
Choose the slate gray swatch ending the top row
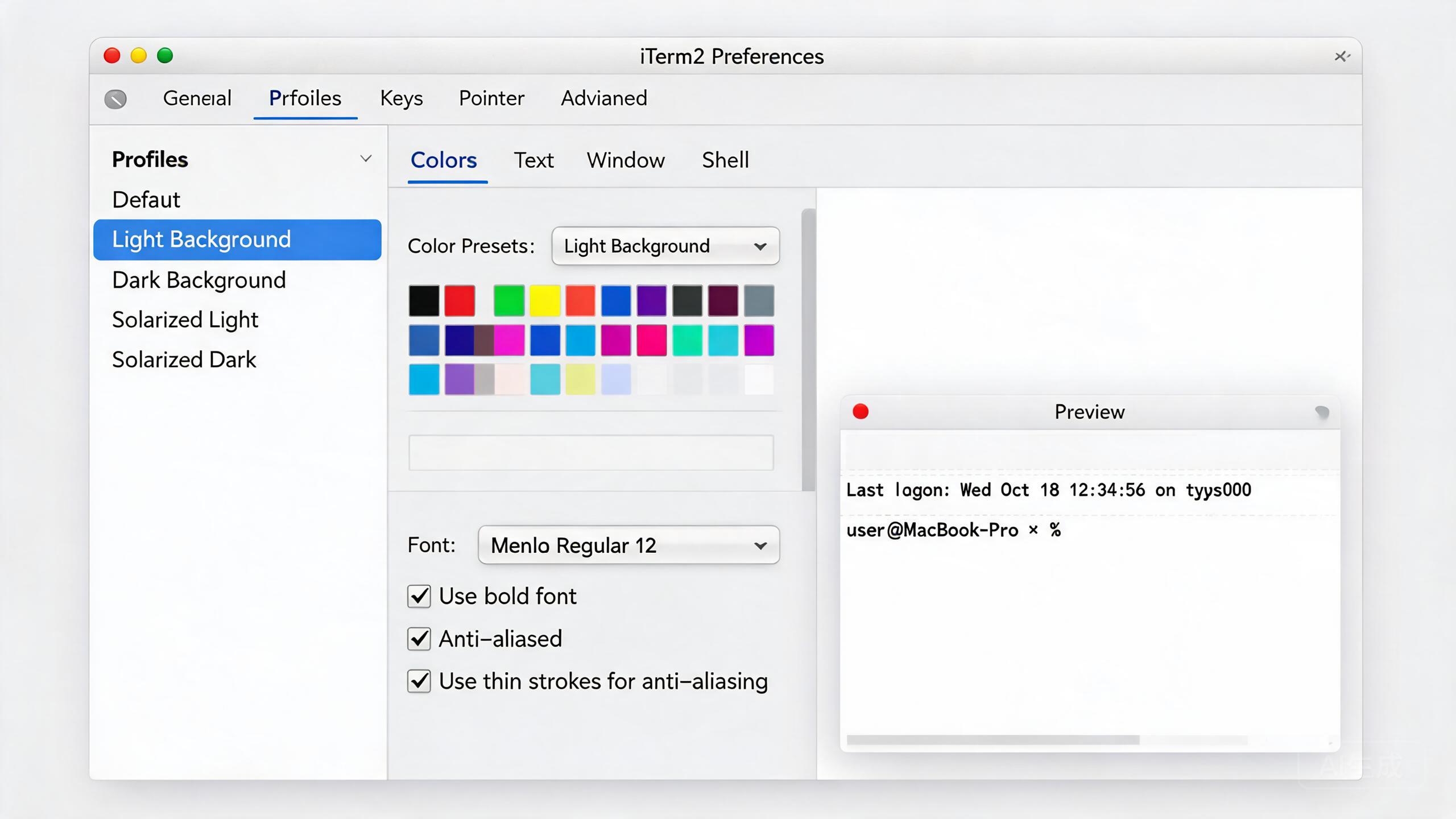759,300
